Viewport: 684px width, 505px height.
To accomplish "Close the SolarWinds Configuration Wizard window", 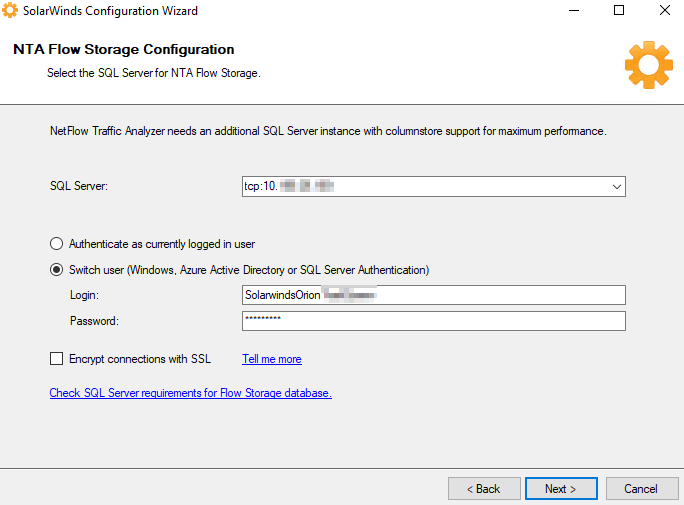I will (664, 11).
